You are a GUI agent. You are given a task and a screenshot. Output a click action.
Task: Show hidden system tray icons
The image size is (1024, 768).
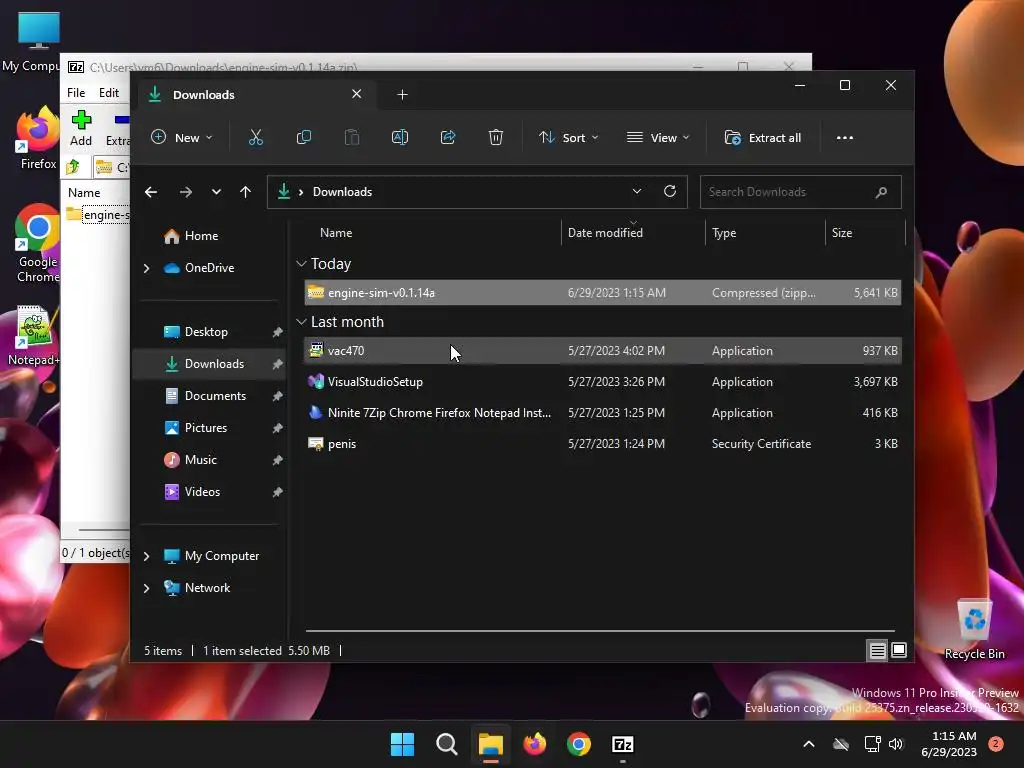point(808,744)
